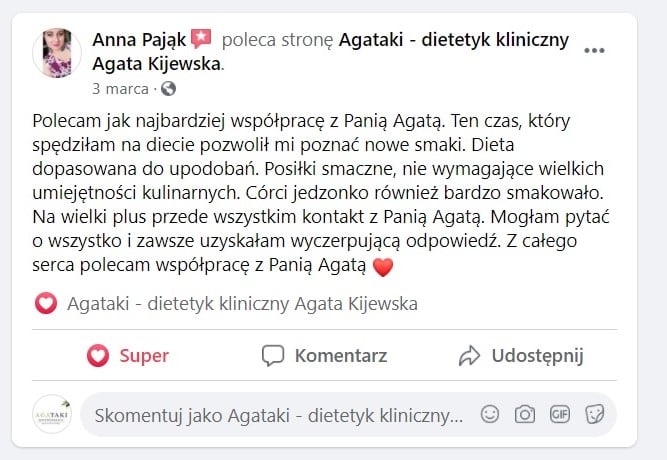Toggle the Super reaction button
The image size is (667, 460).
click(127, 355)
